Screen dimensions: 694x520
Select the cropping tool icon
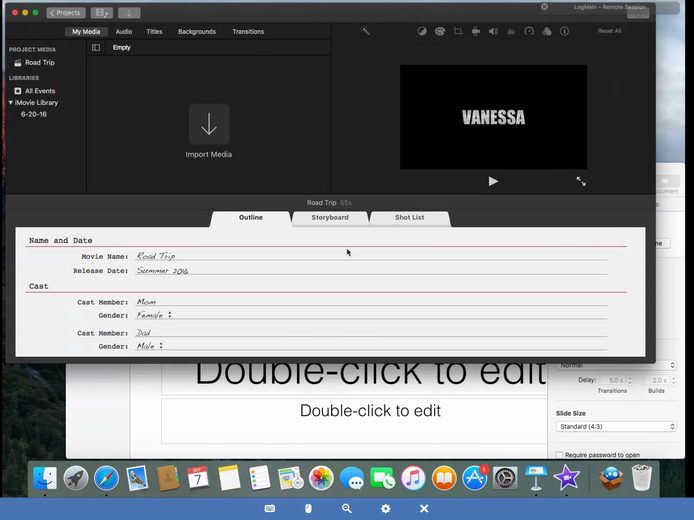[458, 31]
